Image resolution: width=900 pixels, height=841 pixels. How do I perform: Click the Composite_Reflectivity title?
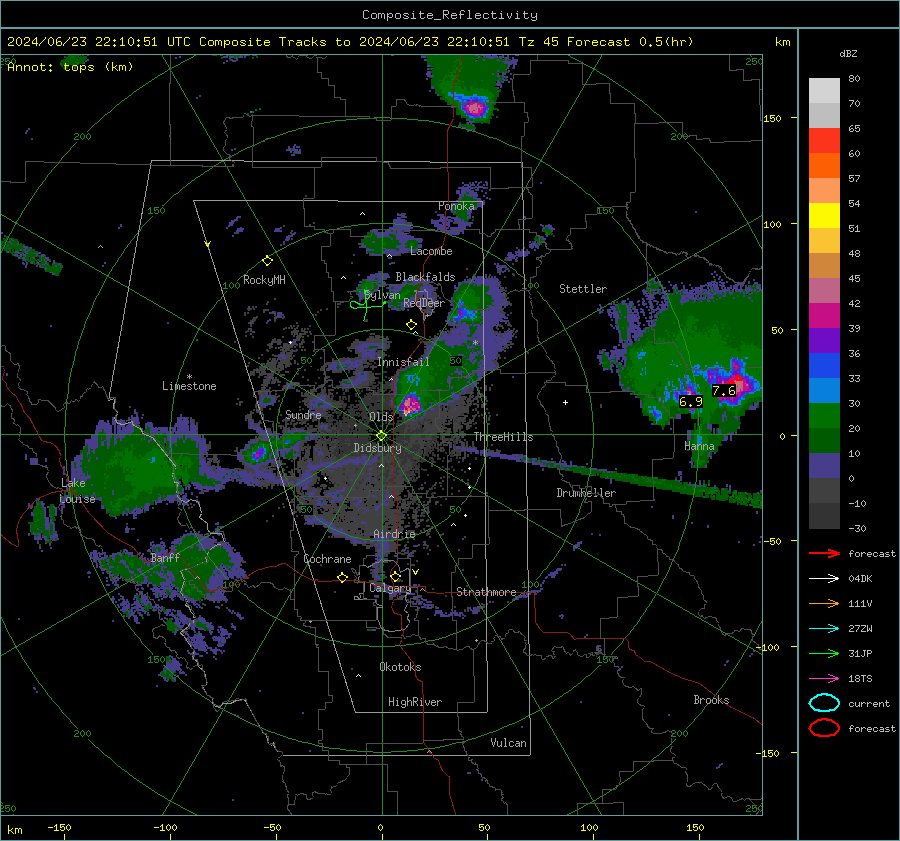click(450, 15)
